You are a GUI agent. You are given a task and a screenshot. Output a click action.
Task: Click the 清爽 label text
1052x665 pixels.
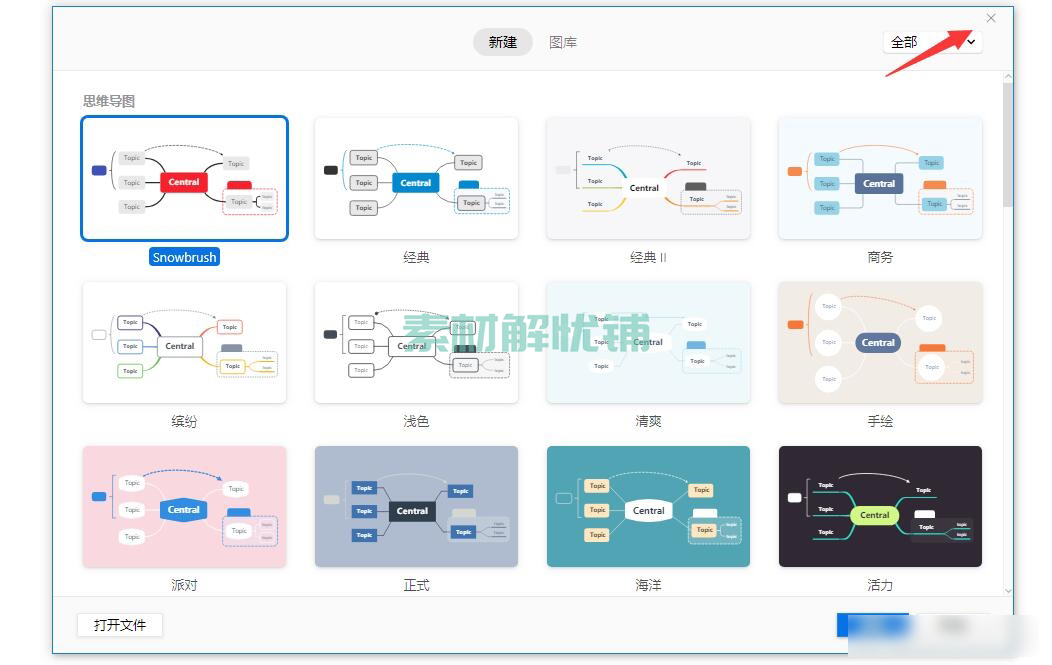tap(648, 421)
